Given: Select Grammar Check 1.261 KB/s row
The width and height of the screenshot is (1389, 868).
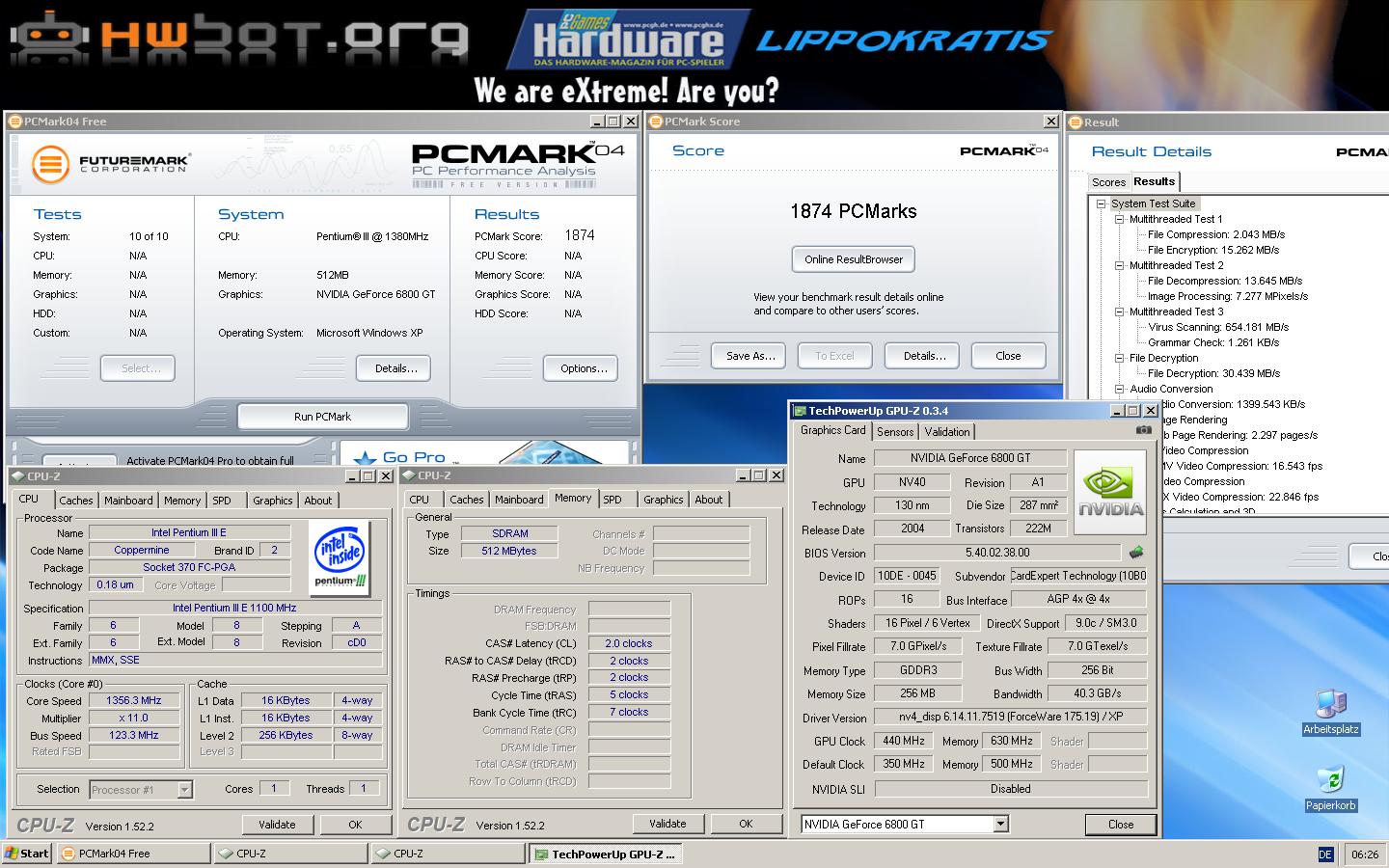Looking at the screenshot, I should (x=1213, y=342).
